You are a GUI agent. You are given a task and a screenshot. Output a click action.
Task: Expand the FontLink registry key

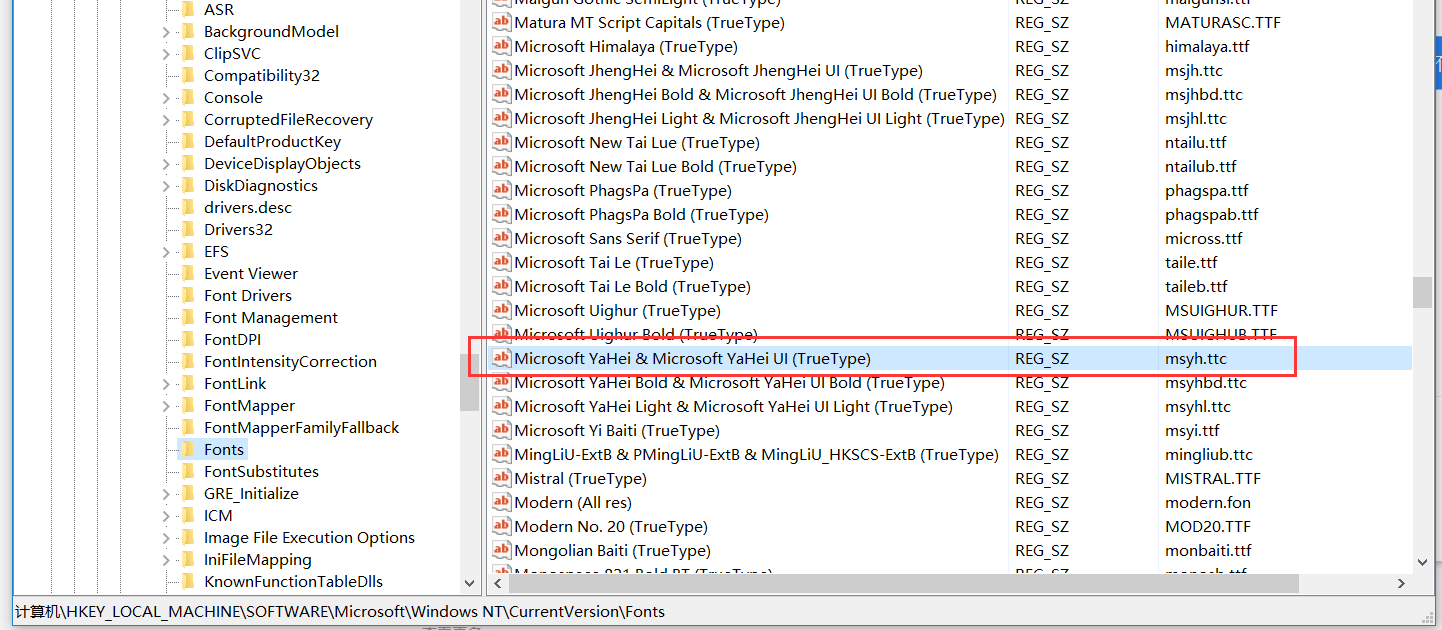tap(166, 384)
